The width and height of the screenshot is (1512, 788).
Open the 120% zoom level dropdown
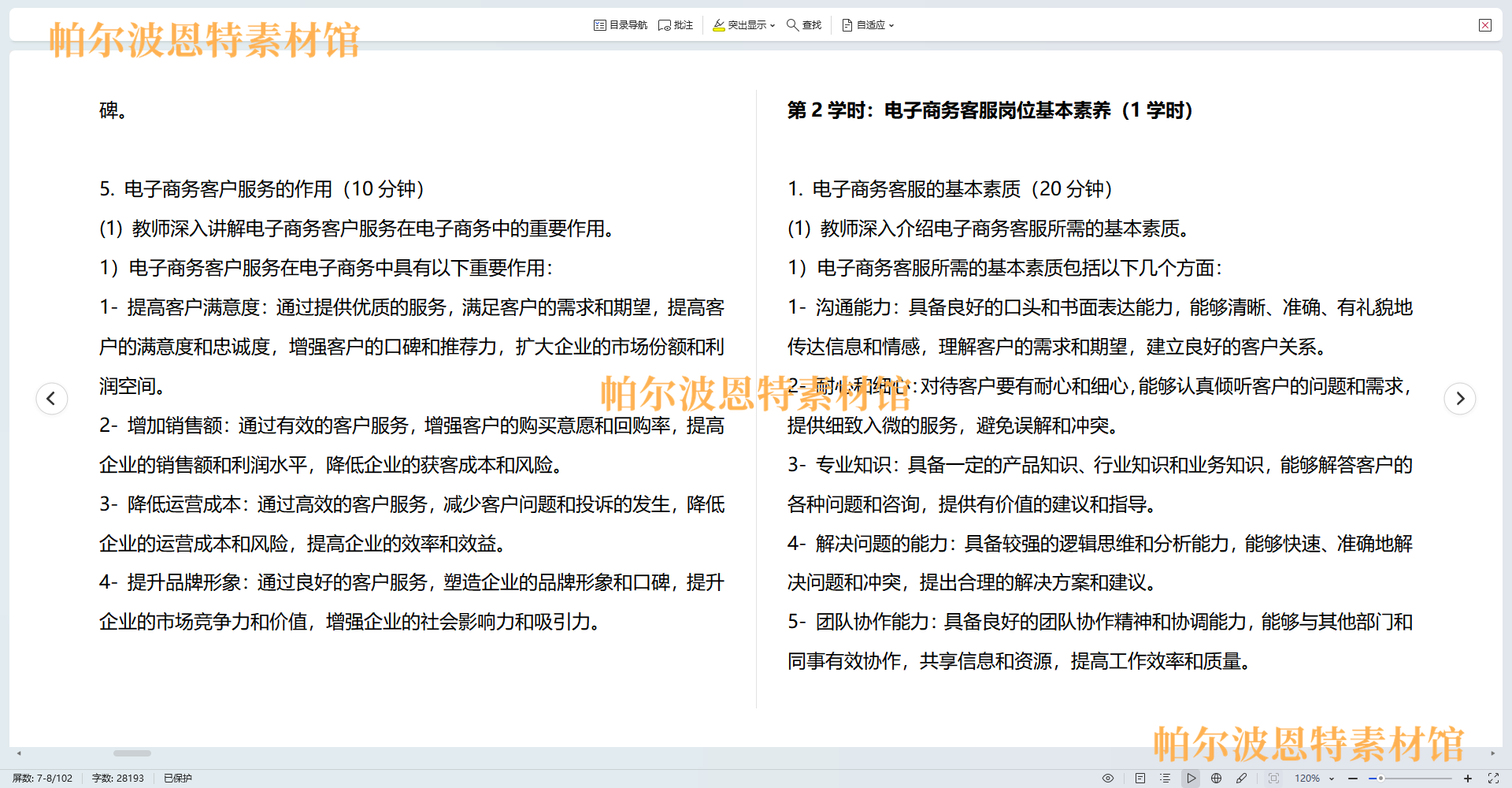tap(1314, 778)
